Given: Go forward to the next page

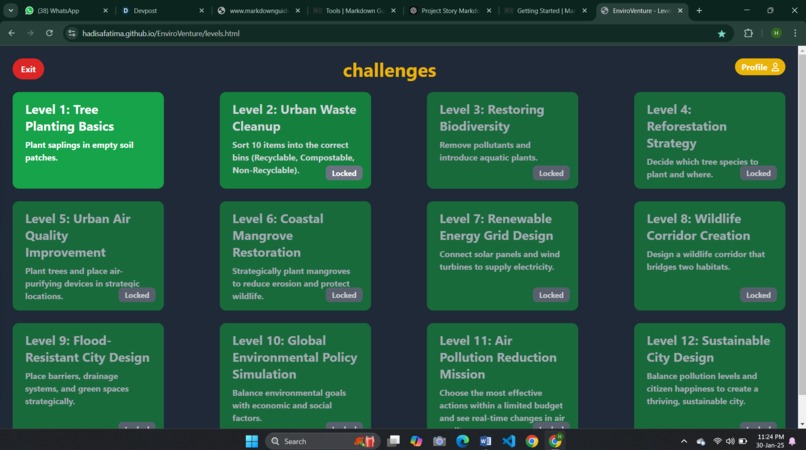Looking at the screenshot, I should (30, 33).
